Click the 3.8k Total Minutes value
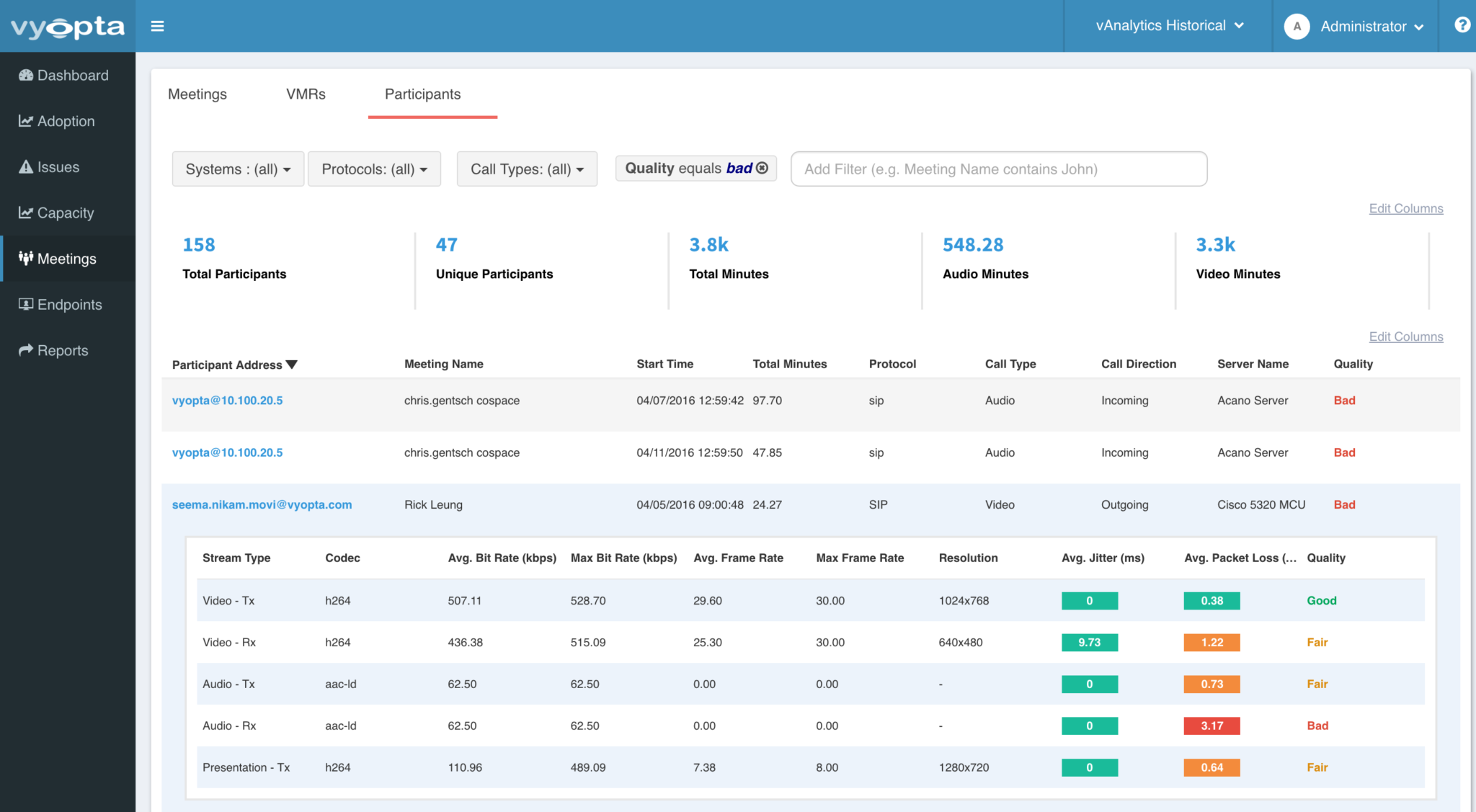The image size is (1476, 812). tap(708, 245)
